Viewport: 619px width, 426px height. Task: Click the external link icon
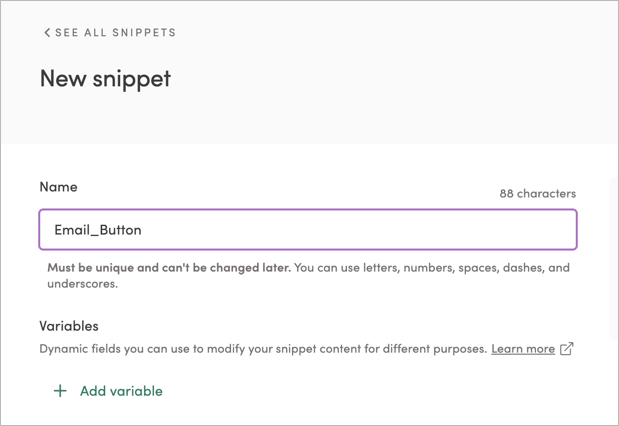coord(567,349)
